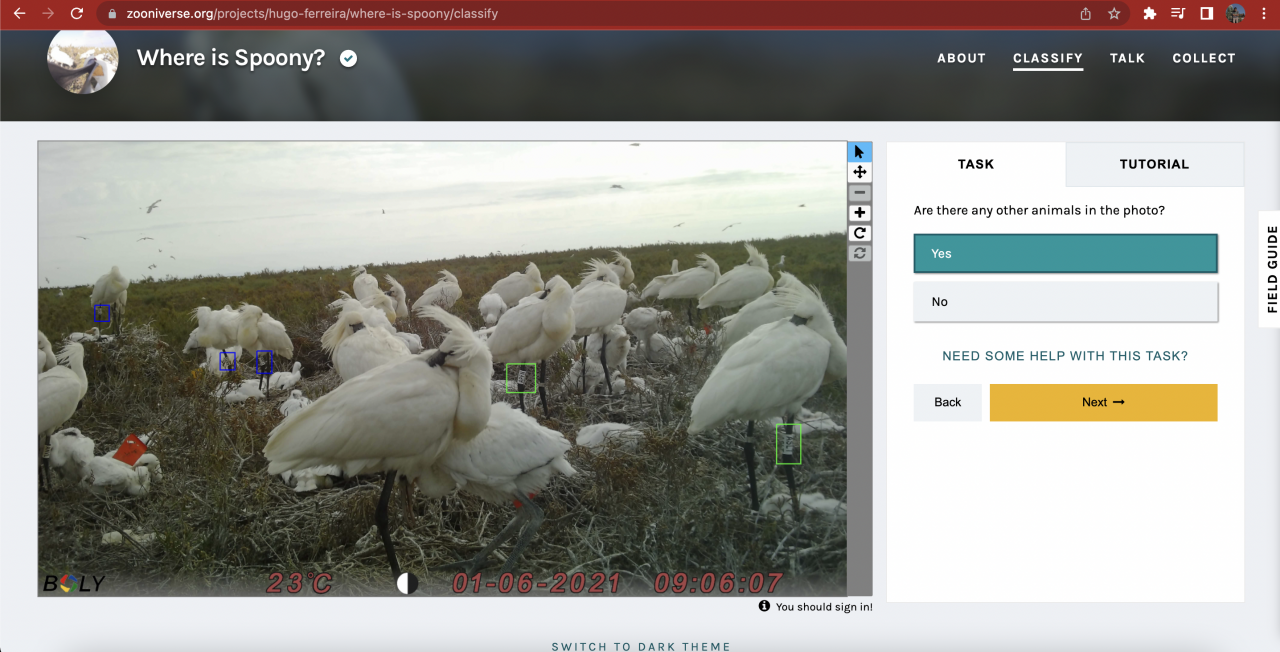The height and width of the screenshot is (652, 1280).
Task: Open the Chrome profile avatar
Action: click(x=1236, y=14)
